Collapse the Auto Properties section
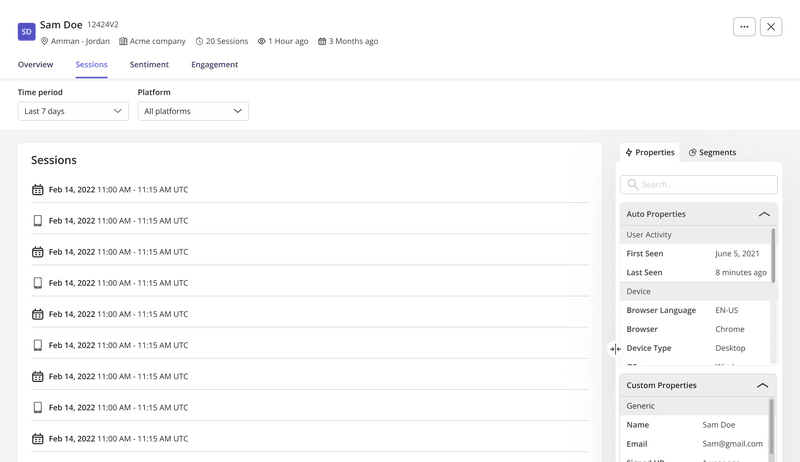Screen dimensions: 800x462 [x=764, y=214]
